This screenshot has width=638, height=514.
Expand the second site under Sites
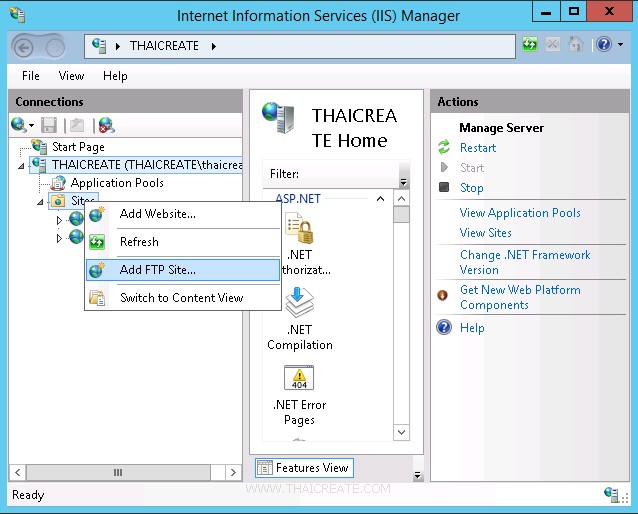pos(59,238)
